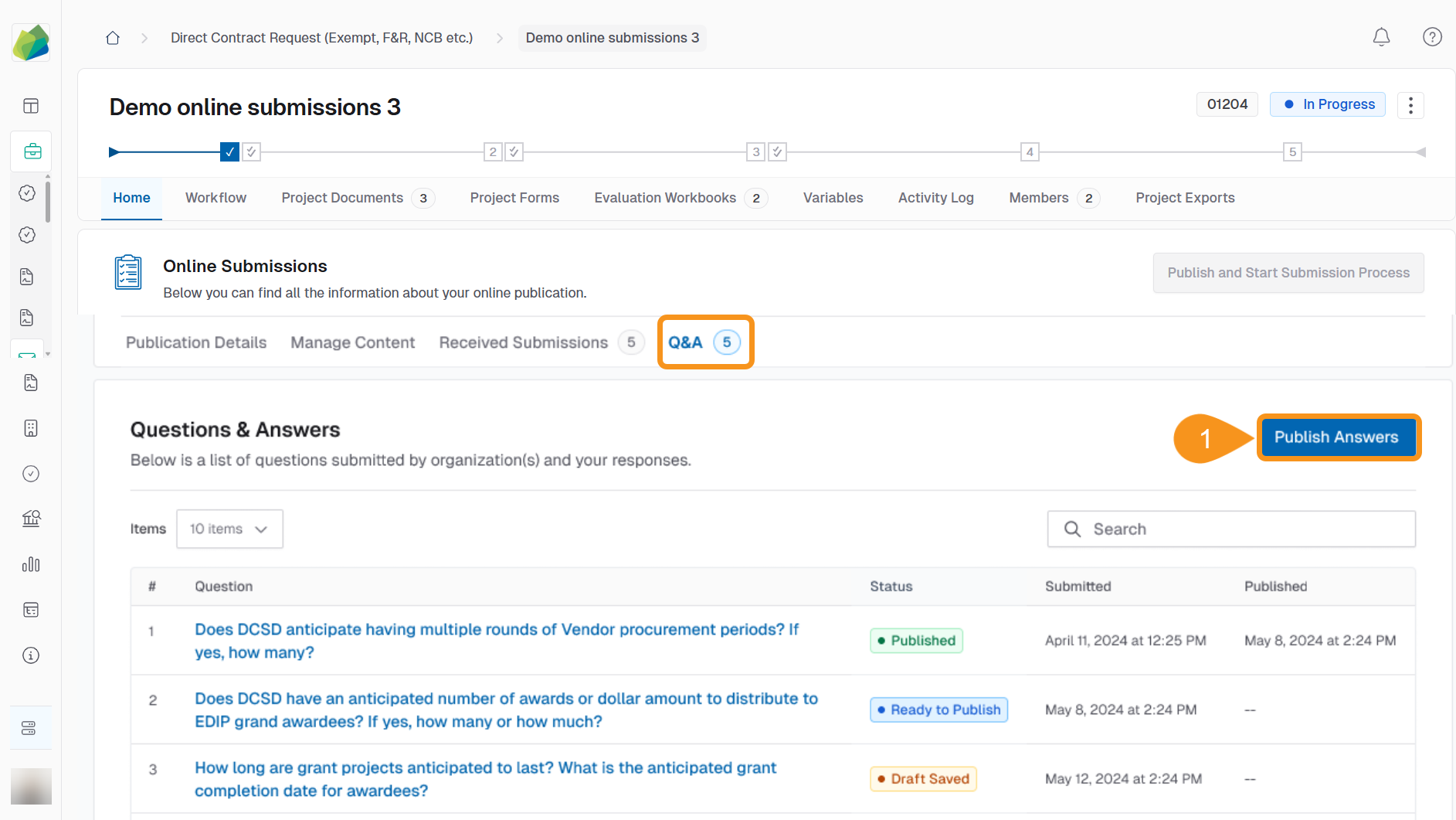Toggle the checkbox beside stage 3
Viewport: 1456px width, 820px height.
[778, 152]
